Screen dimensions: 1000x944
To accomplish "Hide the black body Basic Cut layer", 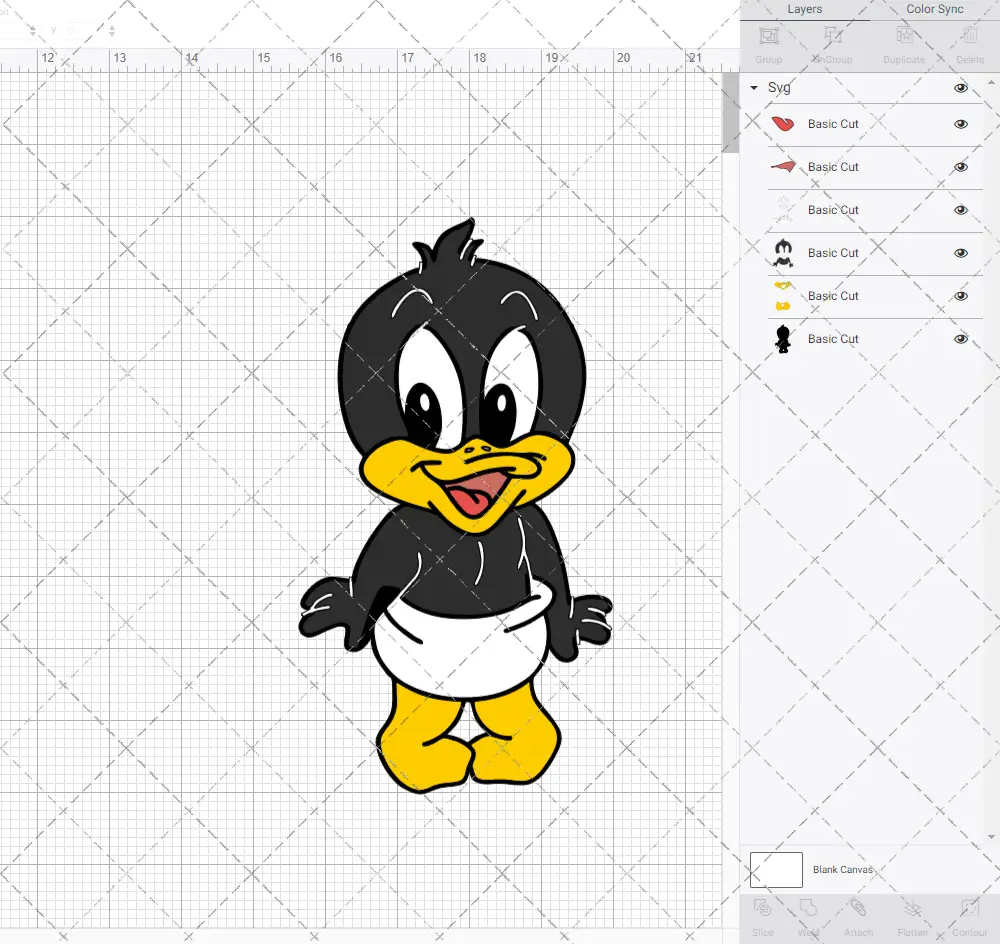I will [960, 253].
